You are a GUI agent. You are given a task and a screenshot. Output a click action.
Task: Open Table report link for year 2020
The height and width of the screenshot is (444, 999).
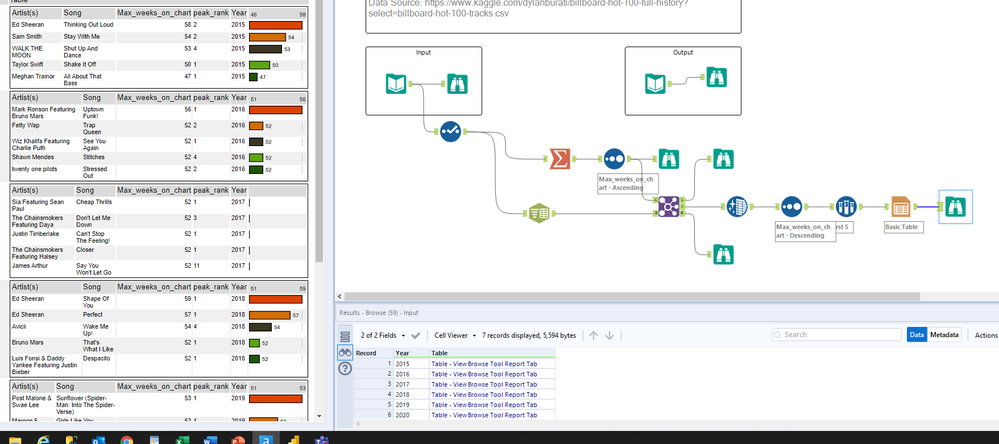coord(484,415)
